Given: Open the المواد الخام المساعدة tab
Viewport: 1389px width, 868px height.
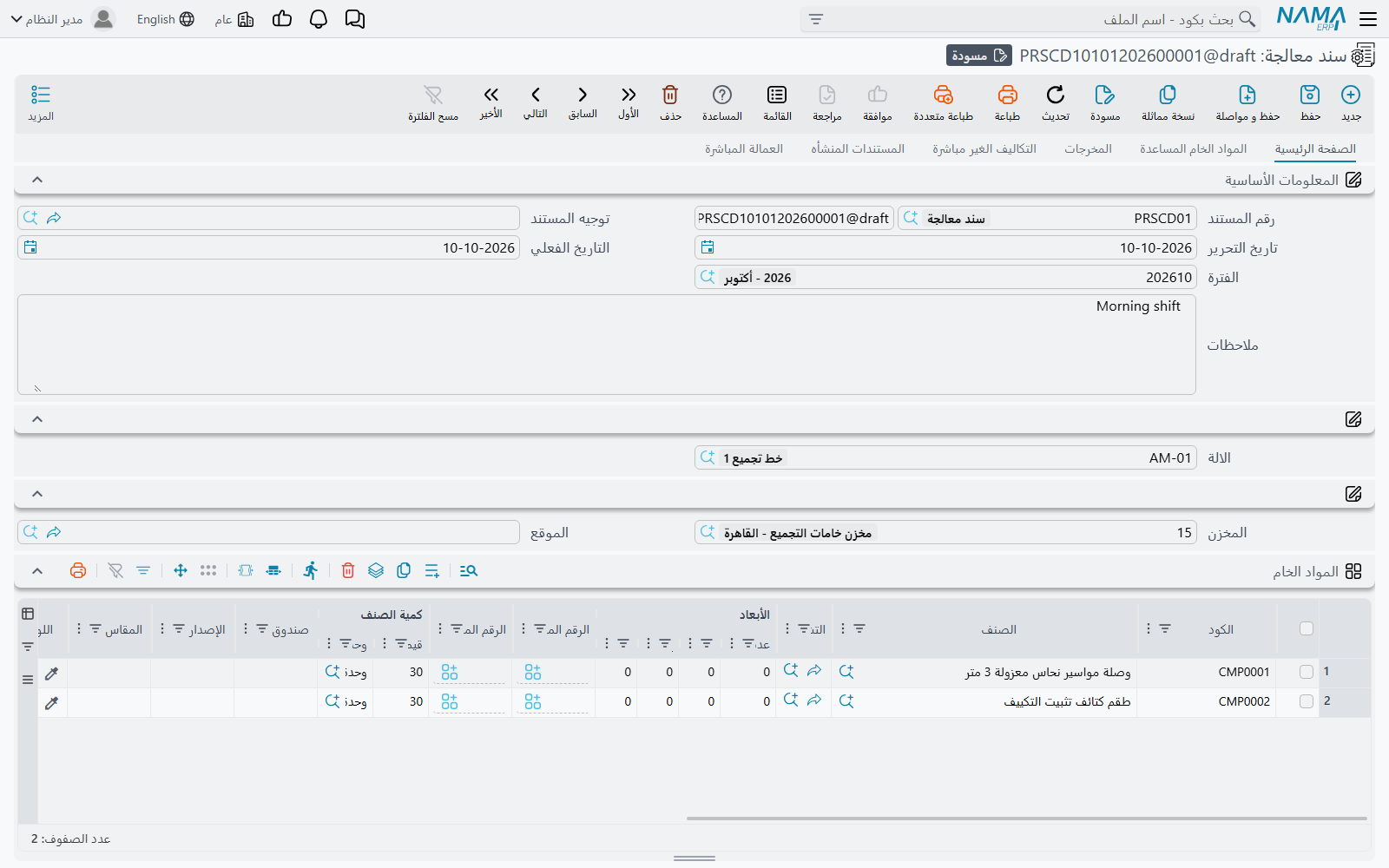Looking at the screenshot, I should click(x=1193, y=148).
